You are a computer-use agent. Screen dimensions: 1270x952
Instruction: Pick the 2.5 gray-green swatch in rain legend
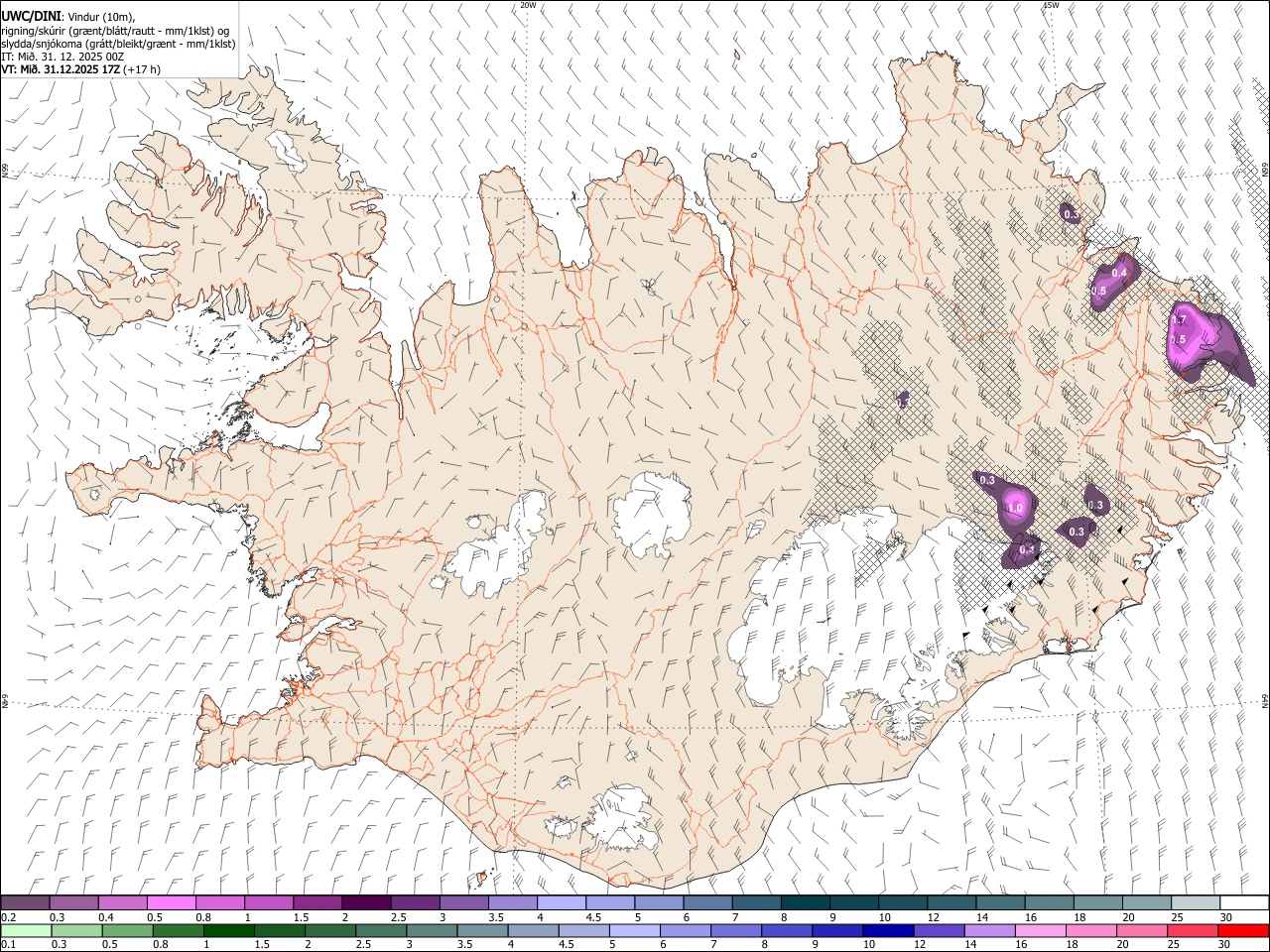click(x=381, y=930)
